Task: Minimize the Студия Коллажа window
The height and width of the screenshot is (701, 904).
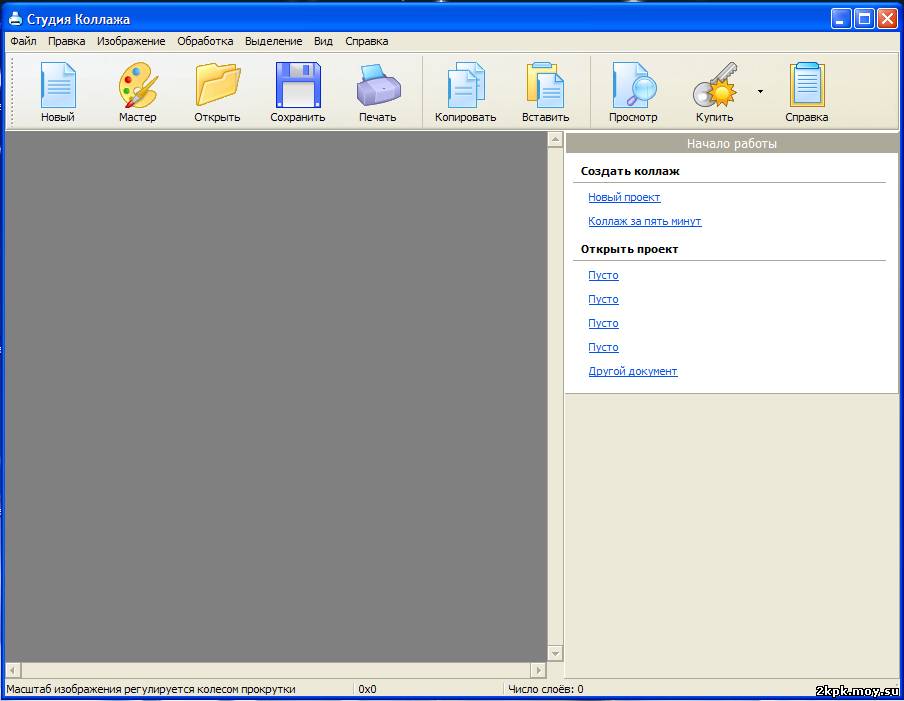Action: pos(841,19)
